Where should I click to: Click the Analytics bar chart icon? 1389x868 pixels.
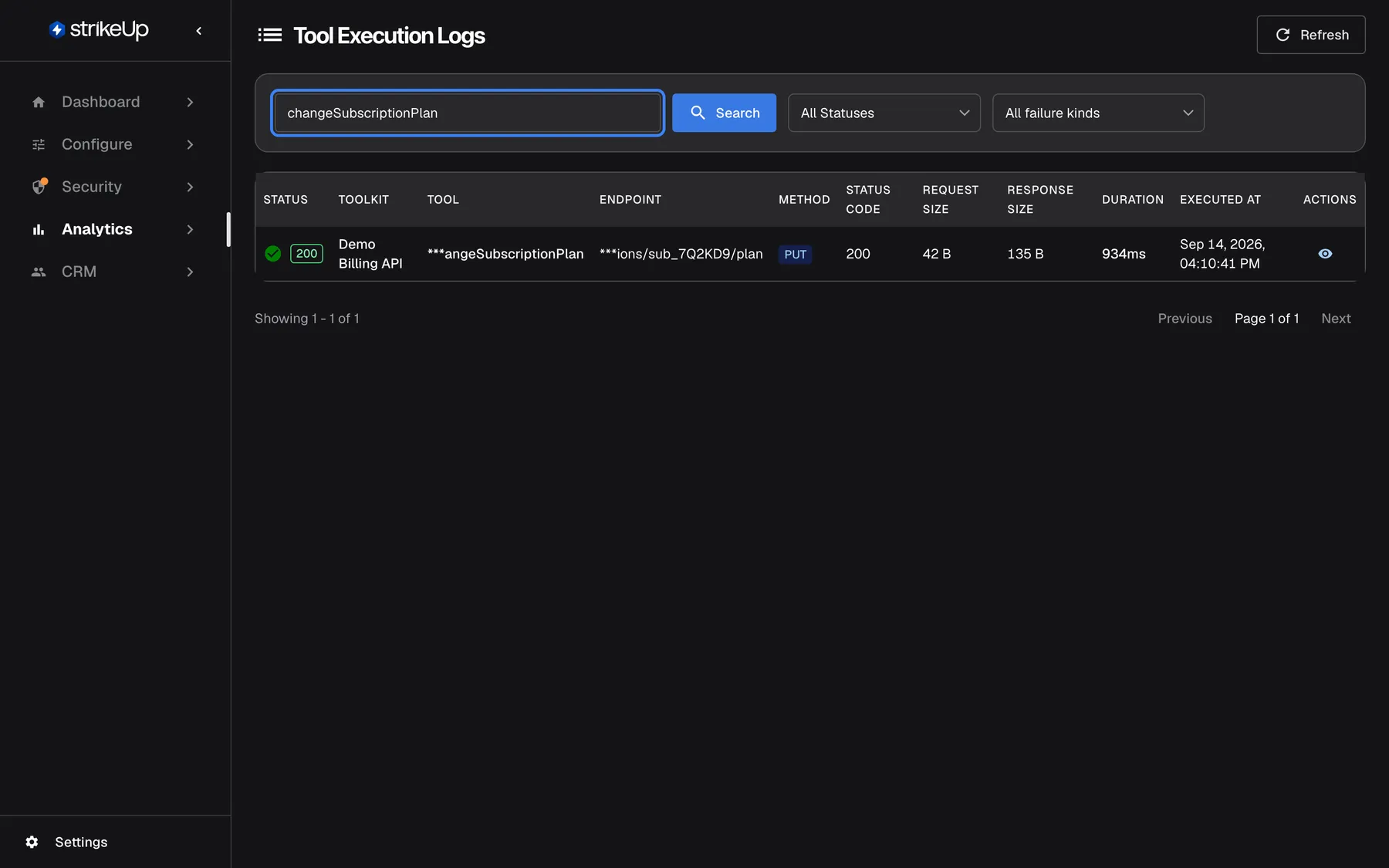pyautogui.click(x=39, y=229)
